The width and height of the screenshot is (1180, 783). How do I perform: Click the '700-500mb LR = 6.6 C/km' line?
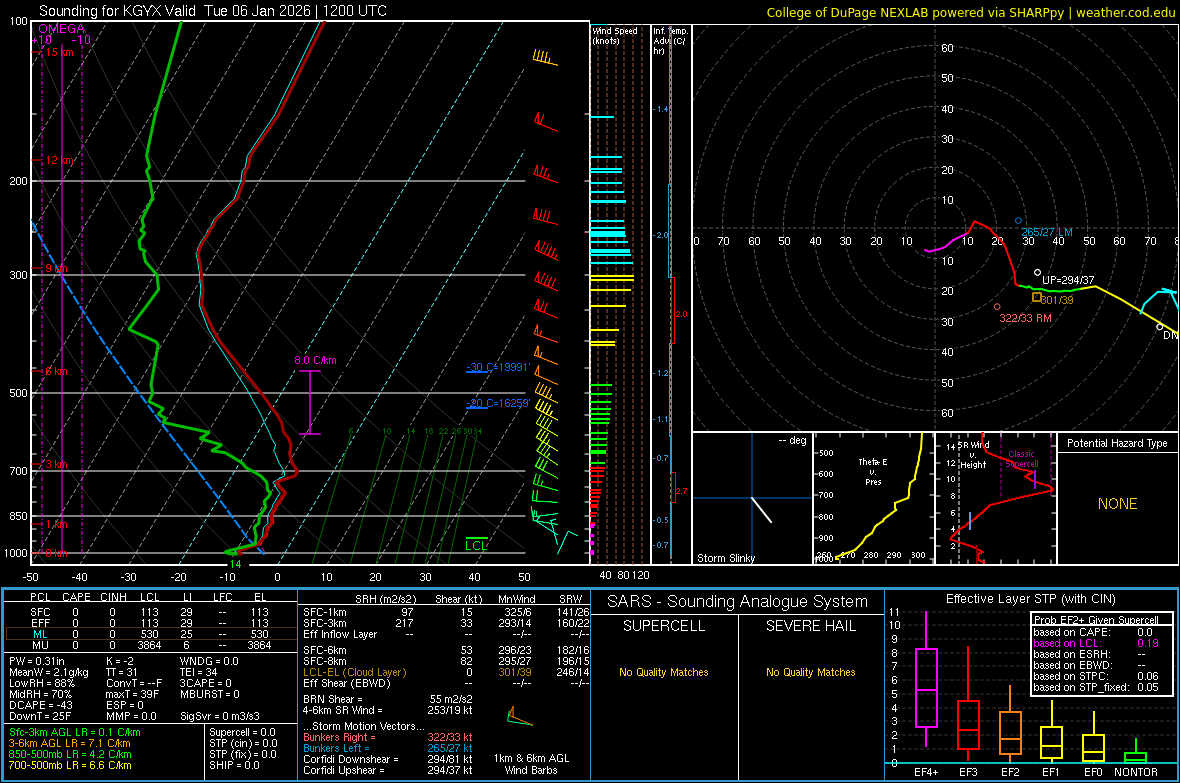70,766
